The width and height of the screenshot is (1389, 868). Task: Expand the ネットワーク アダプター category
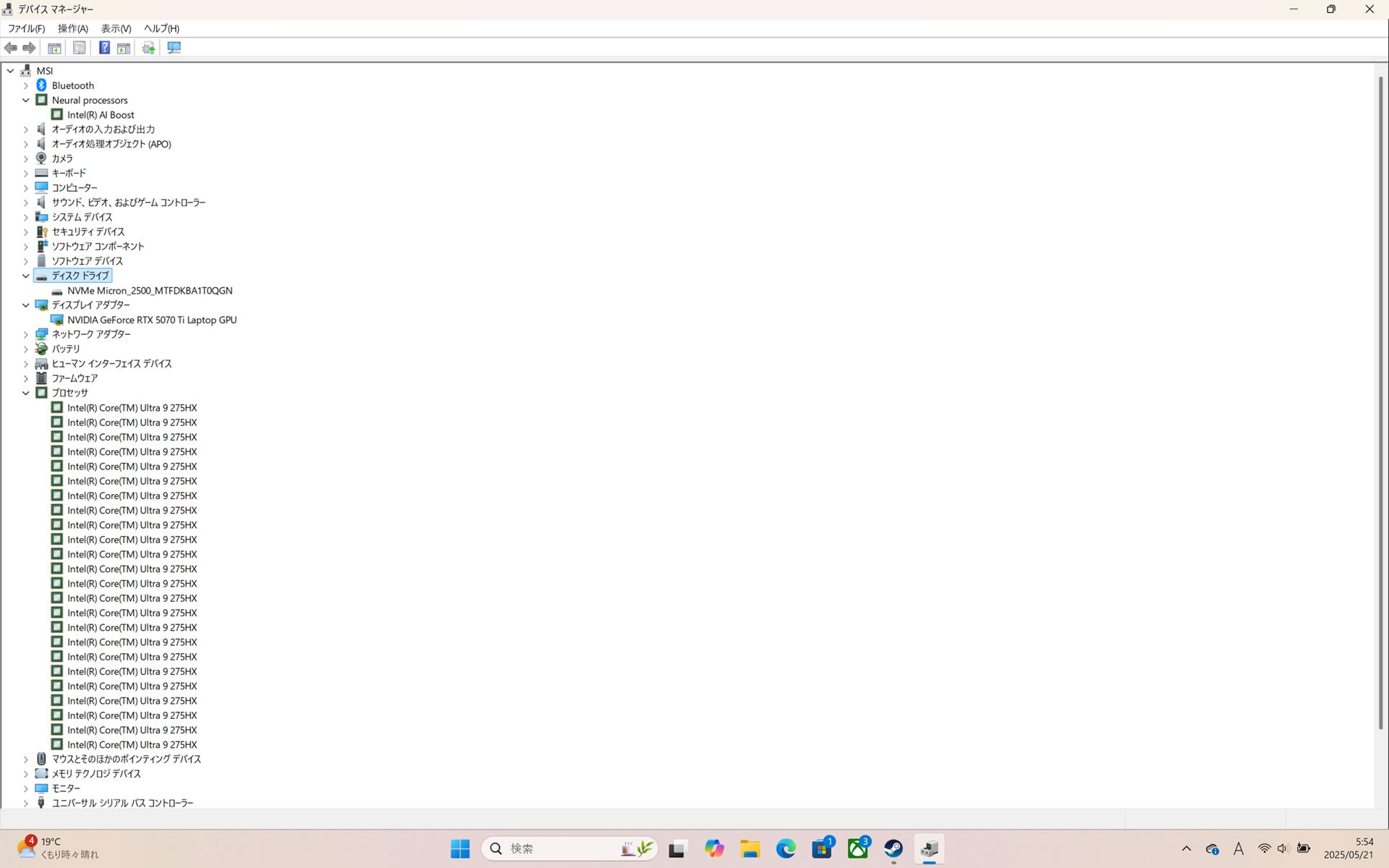26,334
